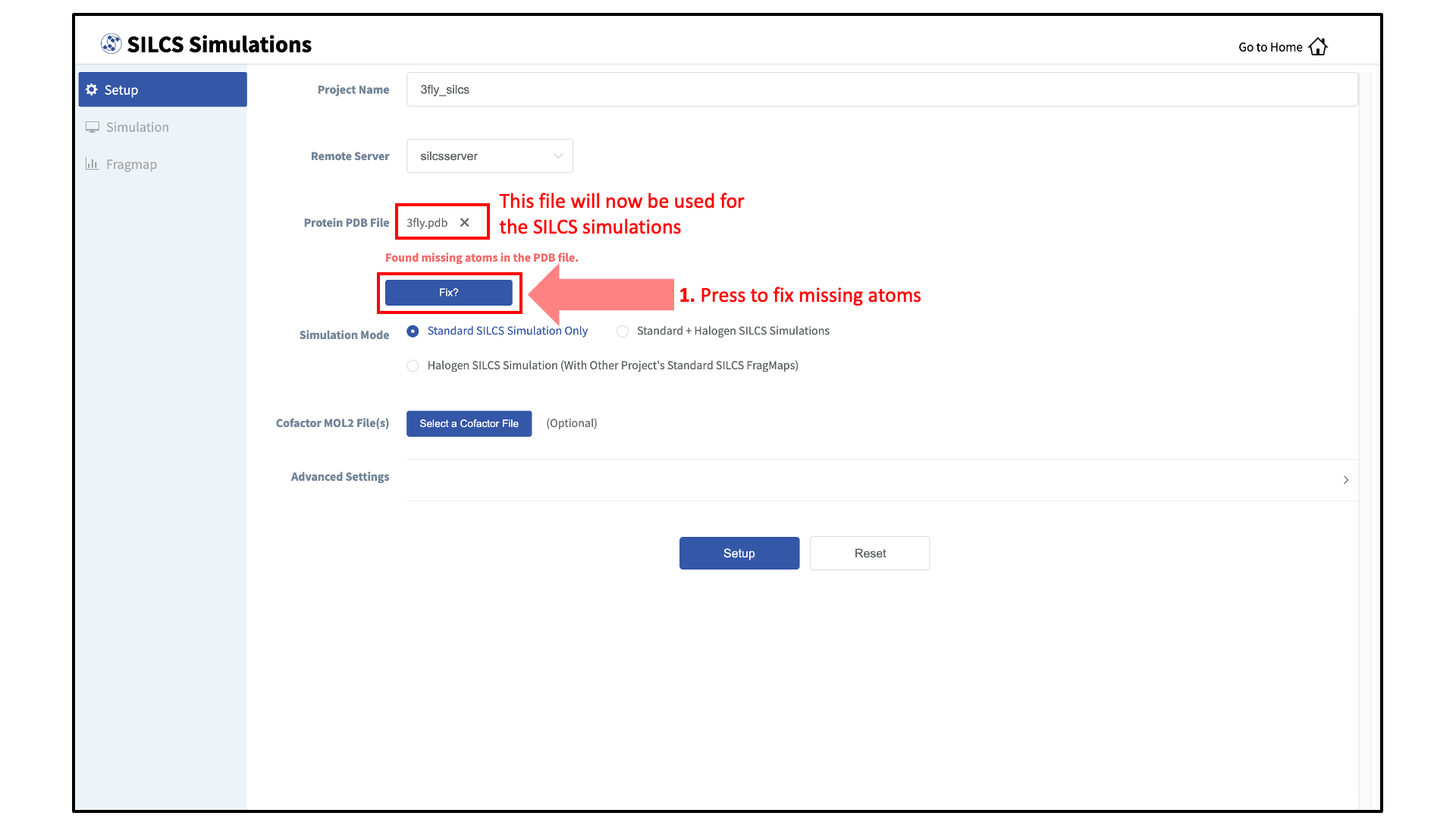The width and height of the screenshot is (1456, 819).
Task: Switch to the Simulation tab
Action: pos(163,127)
